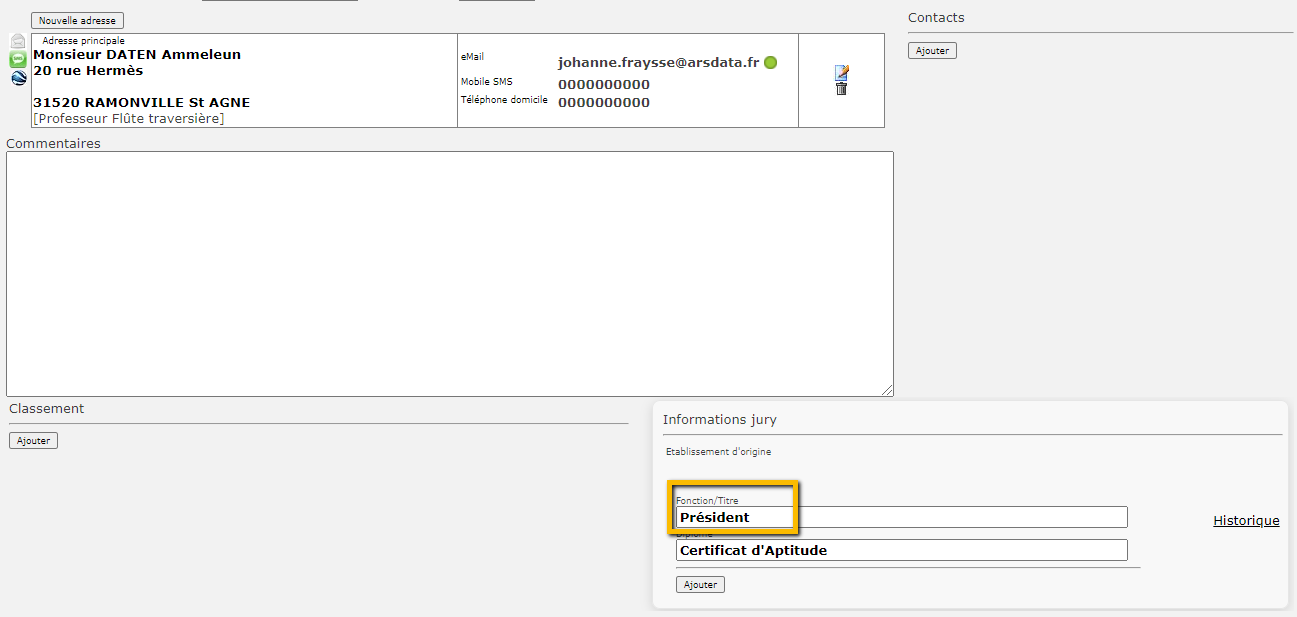Open the Historique link

[1246, 520]
